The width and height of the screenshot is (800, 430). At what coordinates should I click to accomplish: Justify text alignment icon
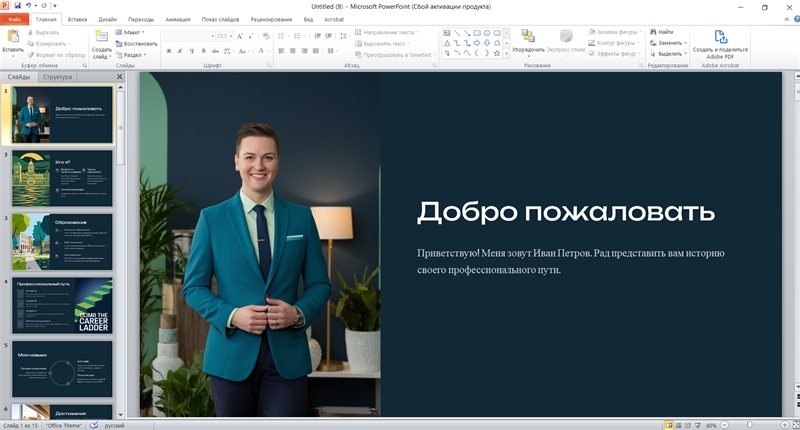pos(316,50)
